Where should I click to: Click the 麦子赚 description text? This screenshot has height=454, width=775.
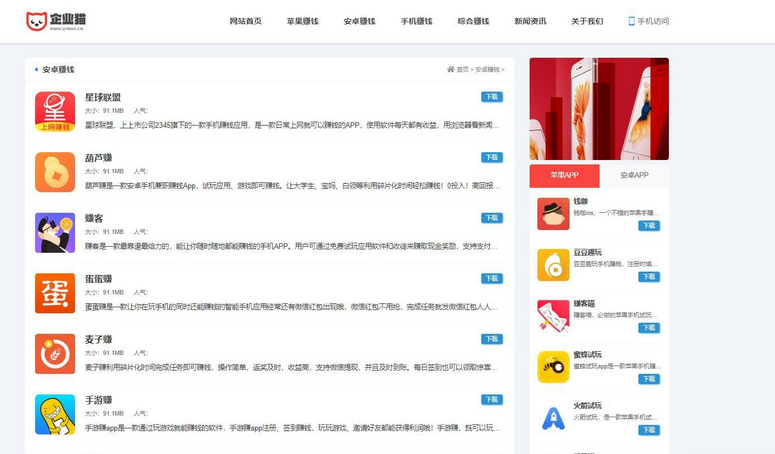coord(292,368)
